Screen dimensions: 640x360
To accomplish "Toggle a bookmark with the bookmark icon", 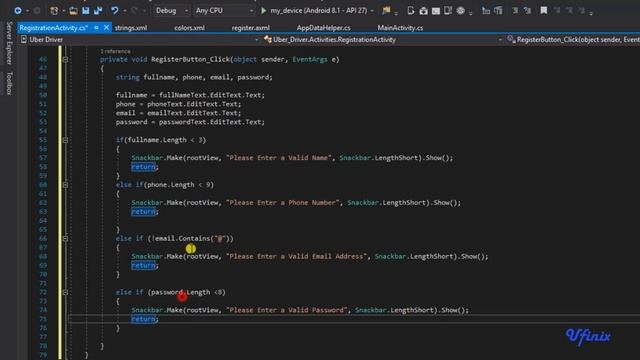I will coord(544,11).
